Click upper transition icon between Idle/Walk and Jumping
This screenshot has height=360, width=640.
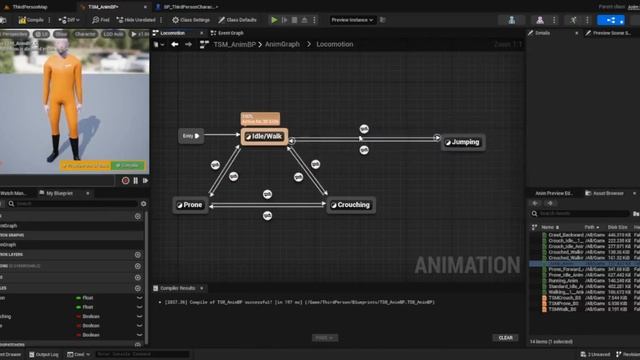coord(364,129)
